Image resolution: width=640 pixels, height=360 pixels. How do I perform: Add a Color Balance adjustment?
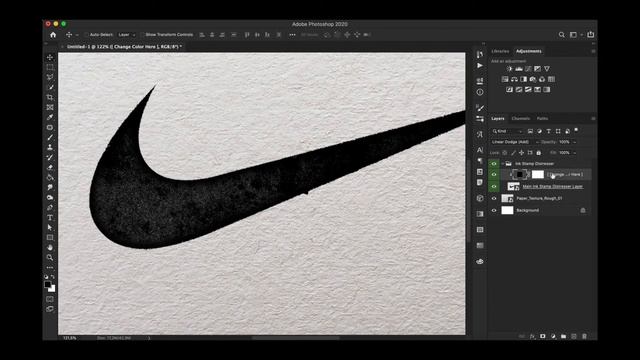tap(514, 79)
